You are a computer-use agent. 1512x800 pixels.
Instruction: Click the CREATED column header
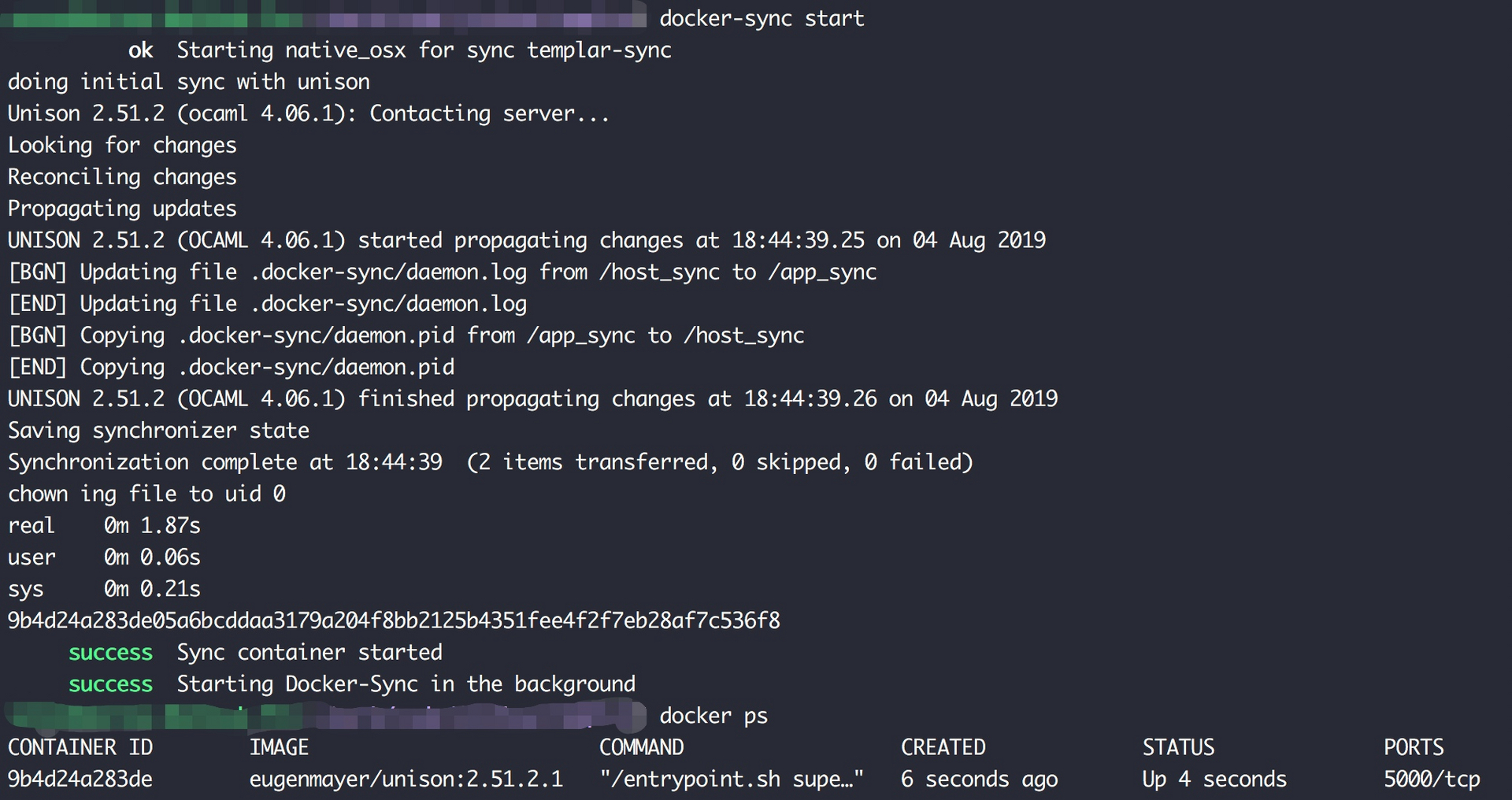[943, 747]
